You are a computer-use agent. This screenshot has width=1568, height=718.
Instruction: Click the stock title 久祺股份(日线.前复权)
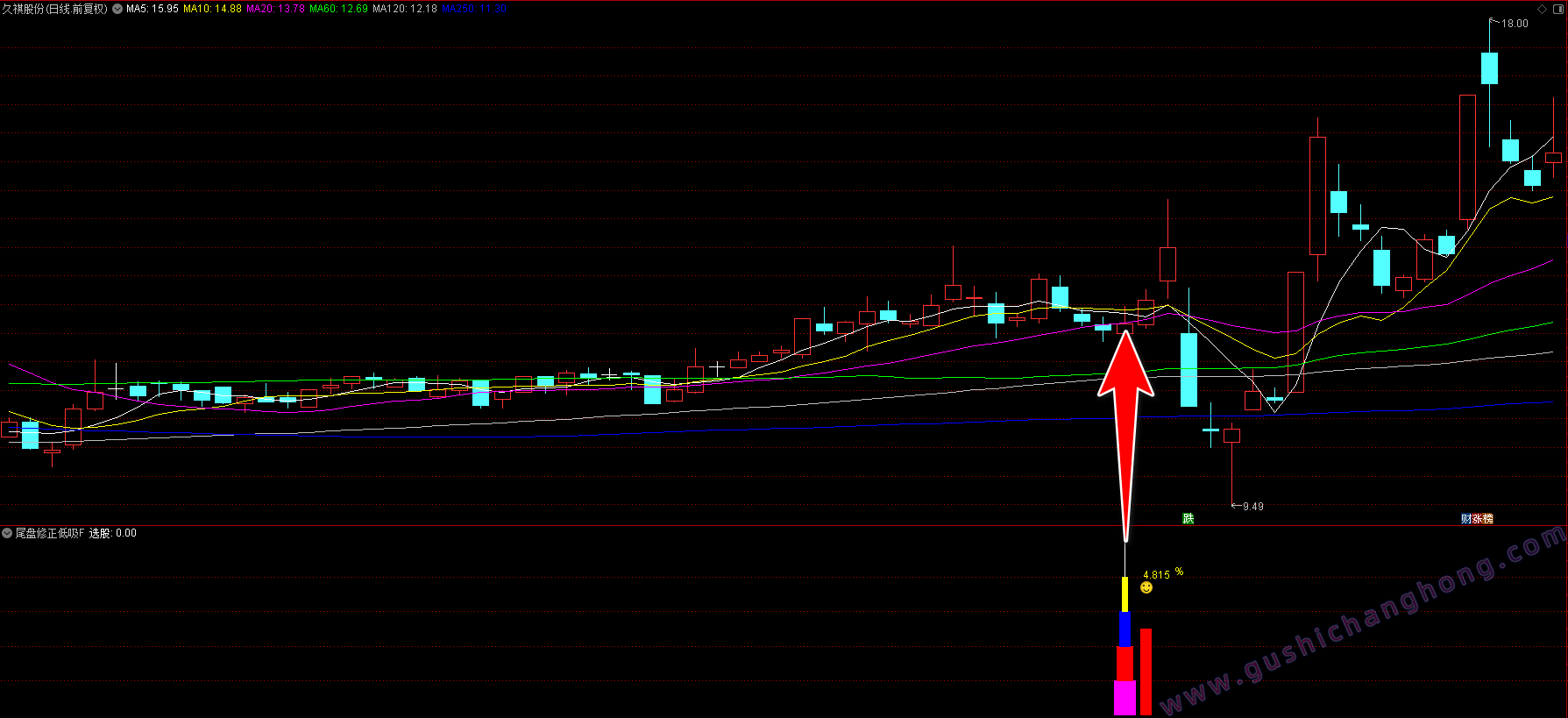coord(55,9)
